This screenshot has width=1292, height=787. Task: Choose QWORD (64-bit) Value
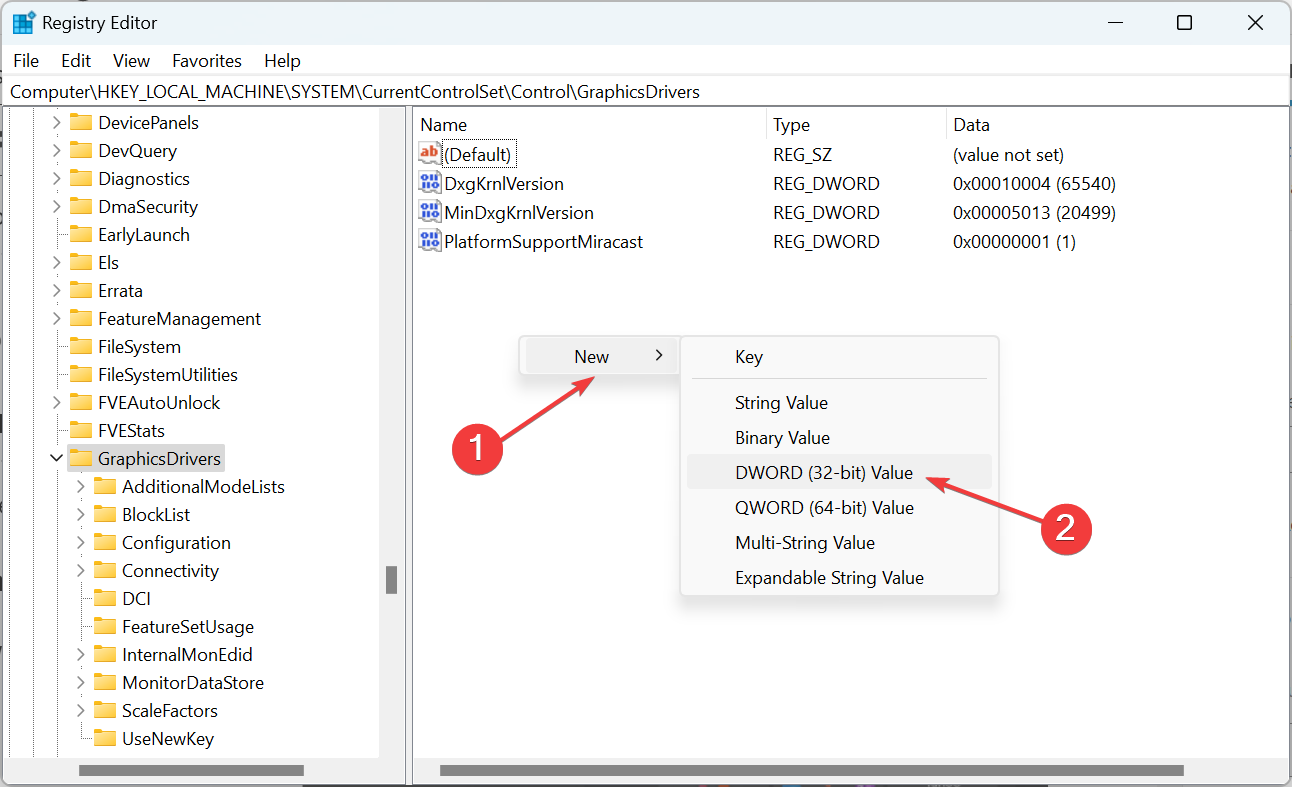point(839,507)
